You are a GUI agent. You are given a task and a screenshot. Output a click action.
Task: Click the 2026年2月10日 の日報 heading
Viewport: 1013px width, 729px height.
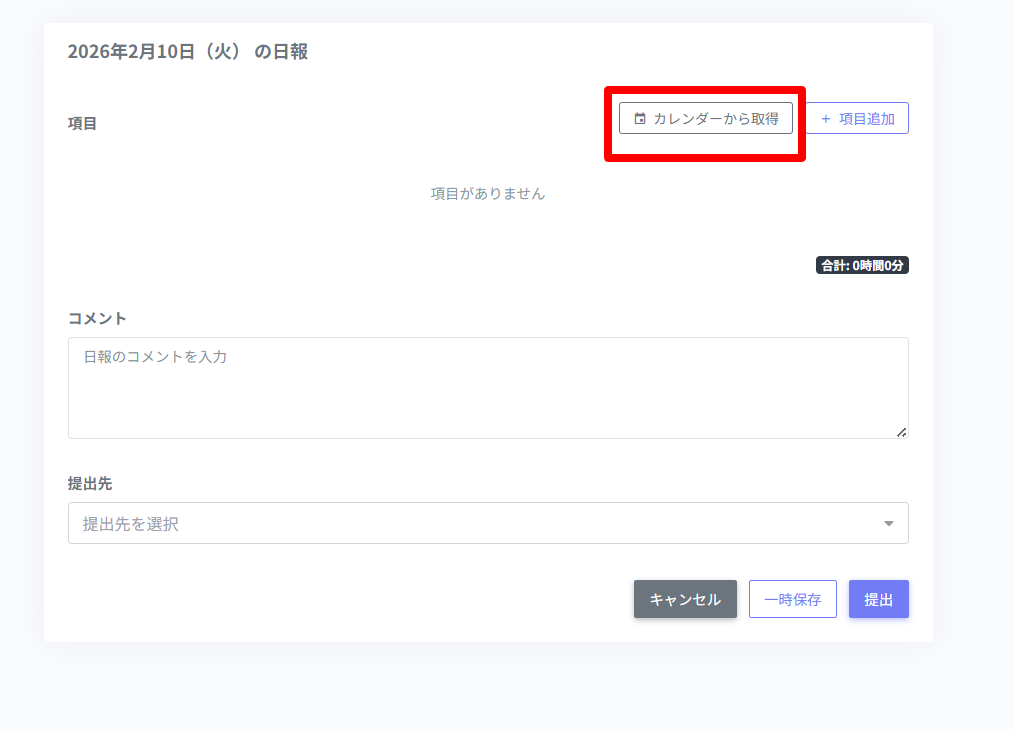[x=187, y=52]
